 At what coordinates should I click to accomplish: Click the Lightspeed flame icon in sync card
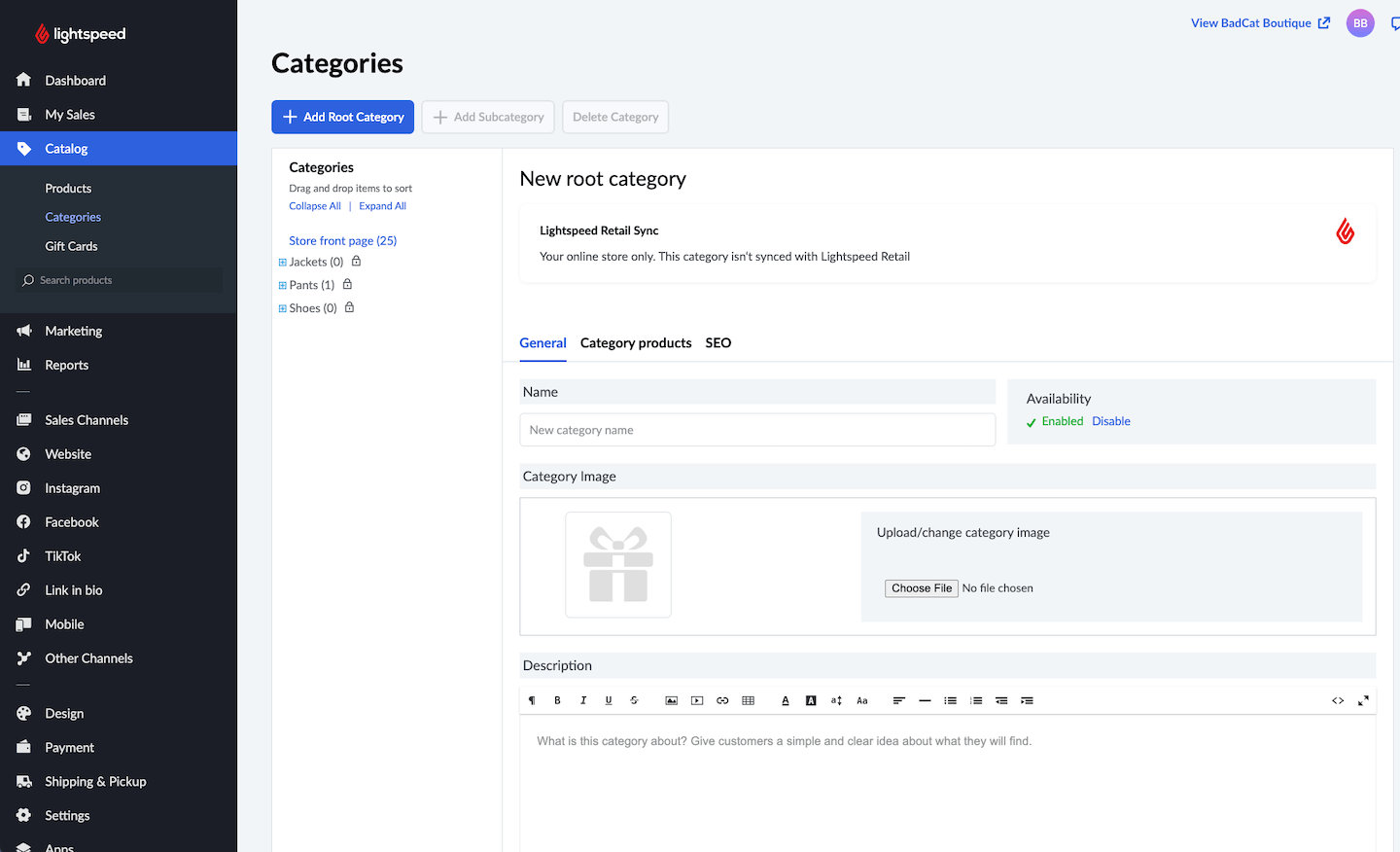[1345, 231]
